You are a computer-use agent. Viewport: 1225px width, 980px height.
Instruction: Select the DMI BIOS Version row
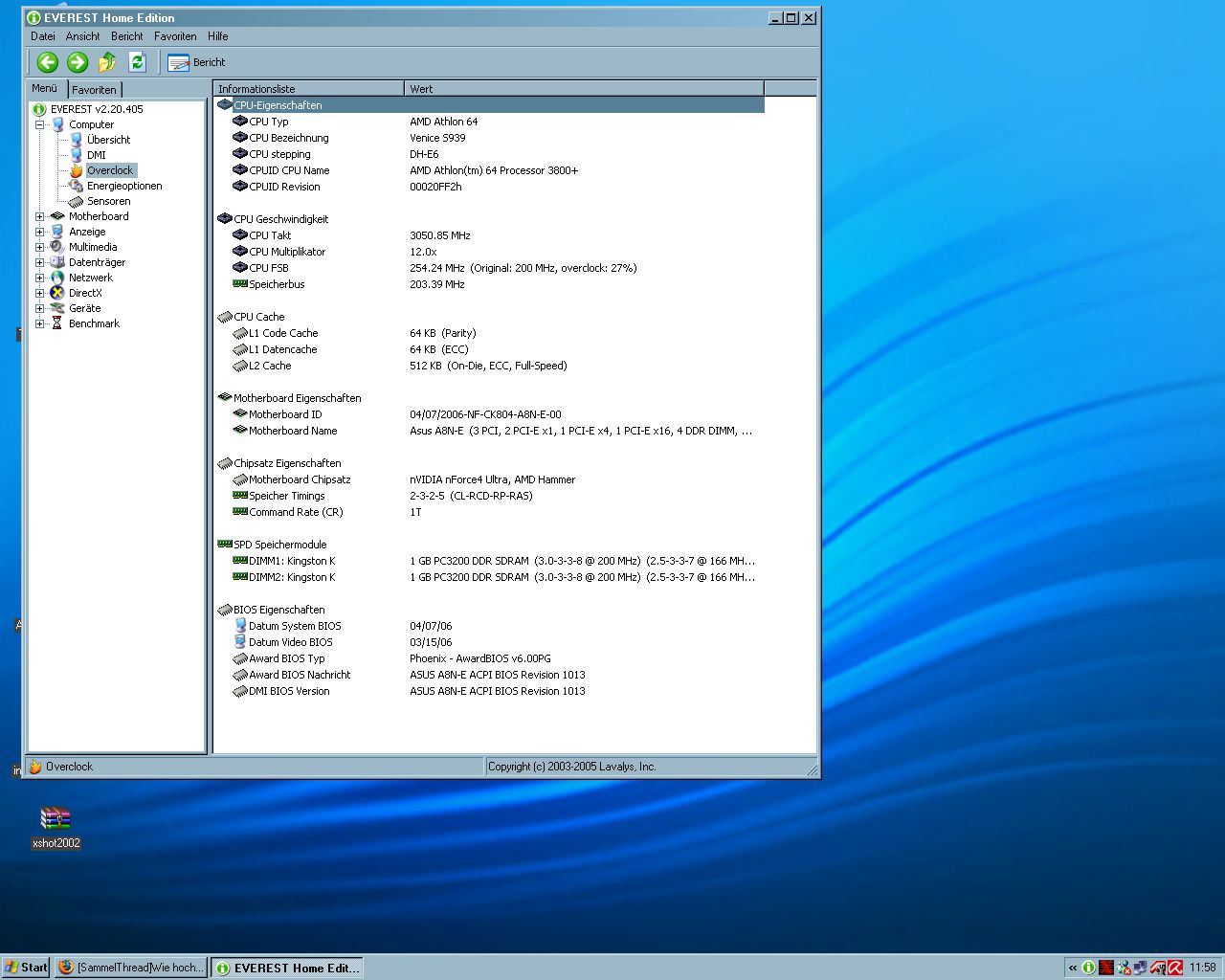tap(490, 691)
